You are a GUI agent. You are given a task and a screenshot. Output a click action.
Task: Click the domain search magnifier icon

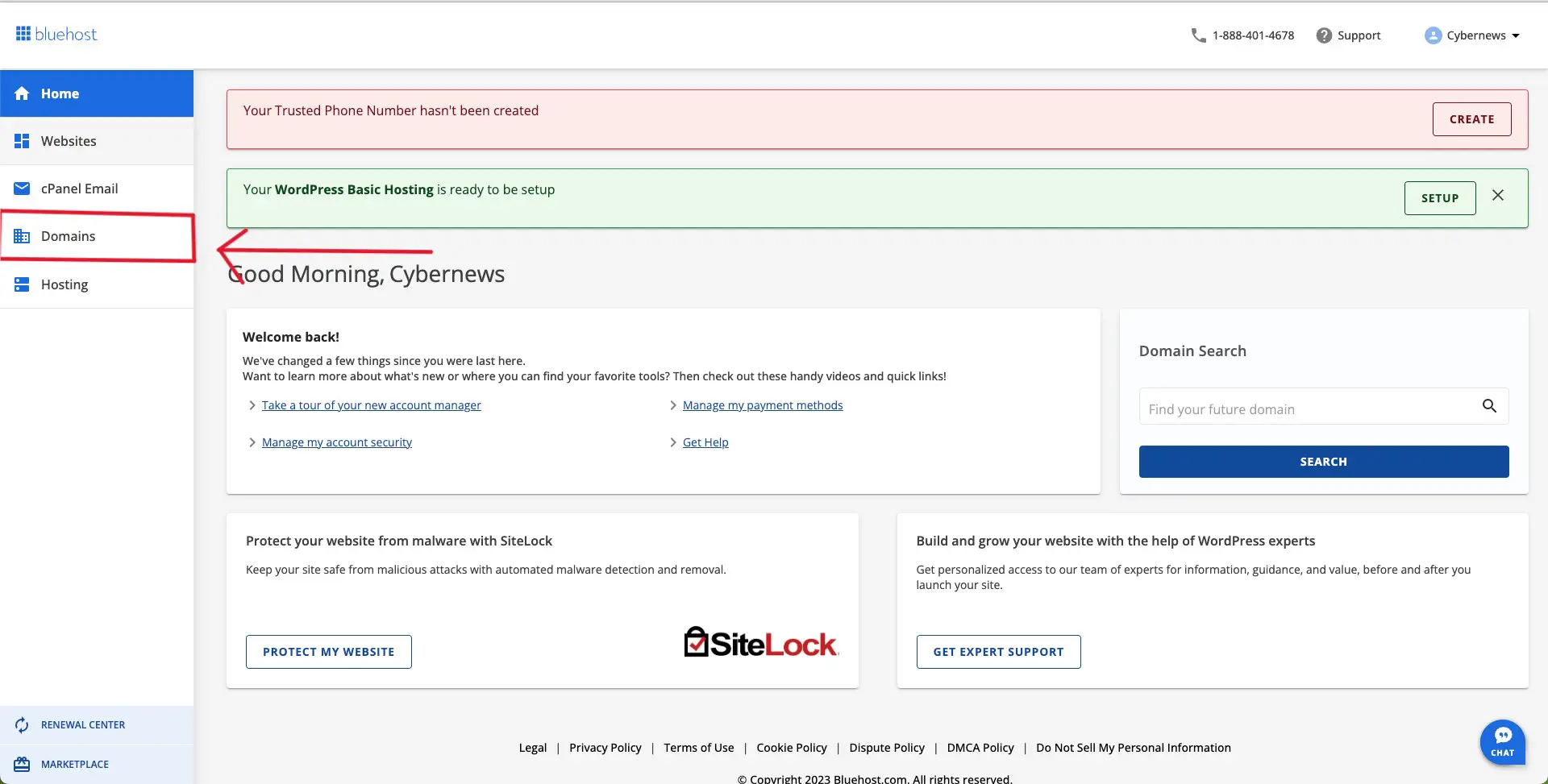tap(1489, 406)
